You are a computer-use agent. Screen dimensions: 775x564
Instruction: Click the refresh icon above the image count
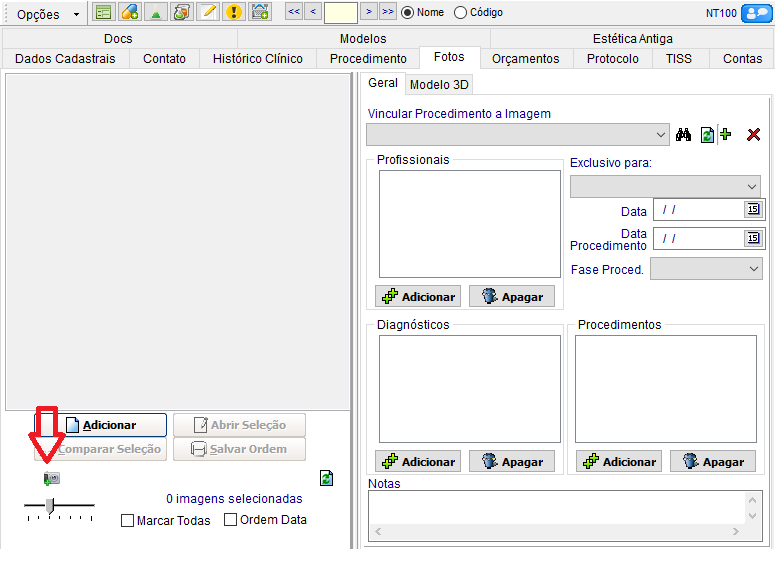pos(326,478)
